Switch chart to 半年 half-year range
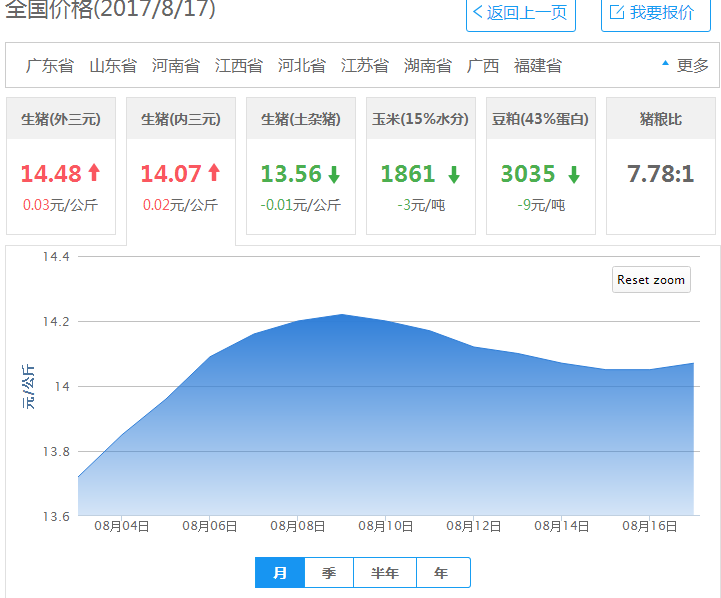 coord(385,573)
